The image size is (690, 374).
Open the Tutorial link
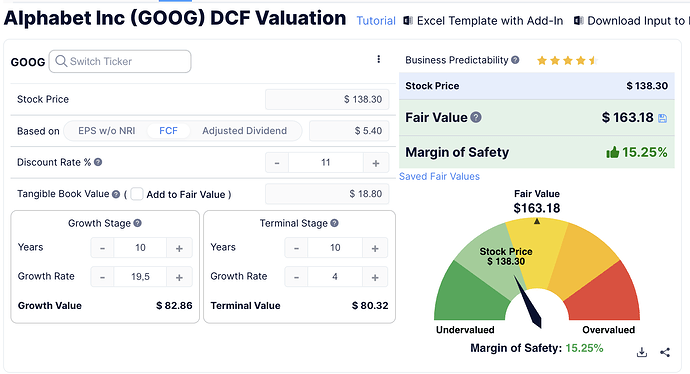[376, 21]
